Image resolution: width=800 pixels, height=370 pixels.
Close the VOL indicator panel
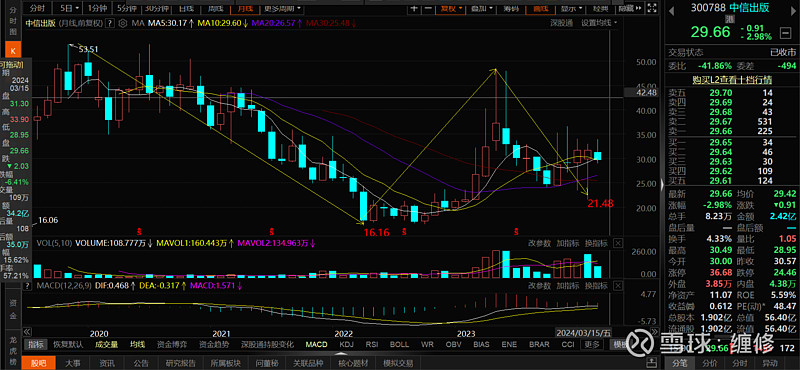(618, 243)
